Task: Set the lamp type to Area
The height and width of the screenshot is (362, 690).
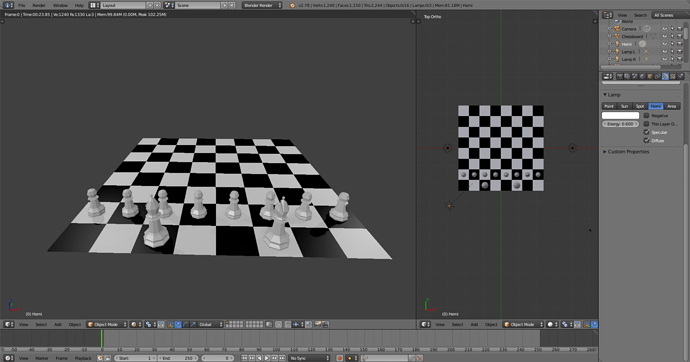Action: tap(672, 106)
